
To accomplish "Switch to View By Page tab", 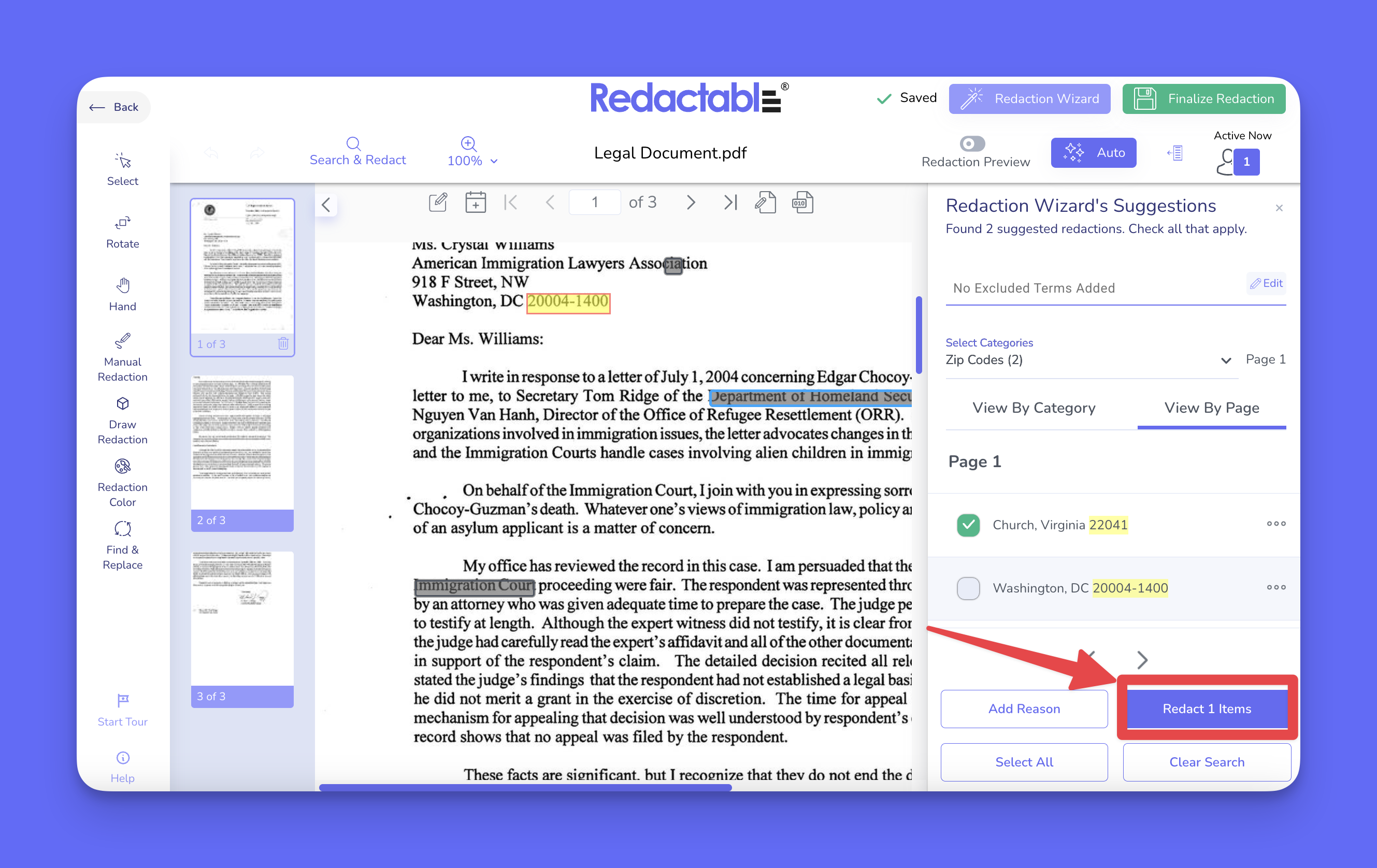I will pos(1211,408).
